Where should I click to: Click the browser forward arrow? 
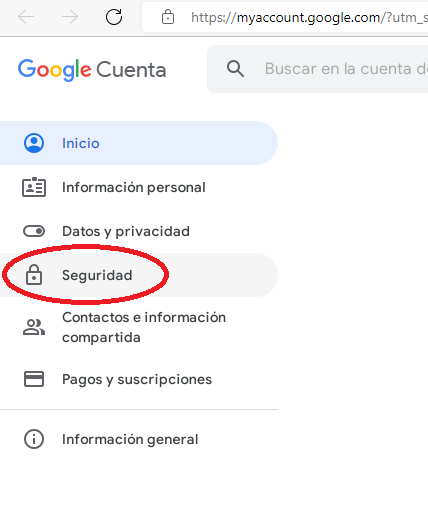point(70,17)
